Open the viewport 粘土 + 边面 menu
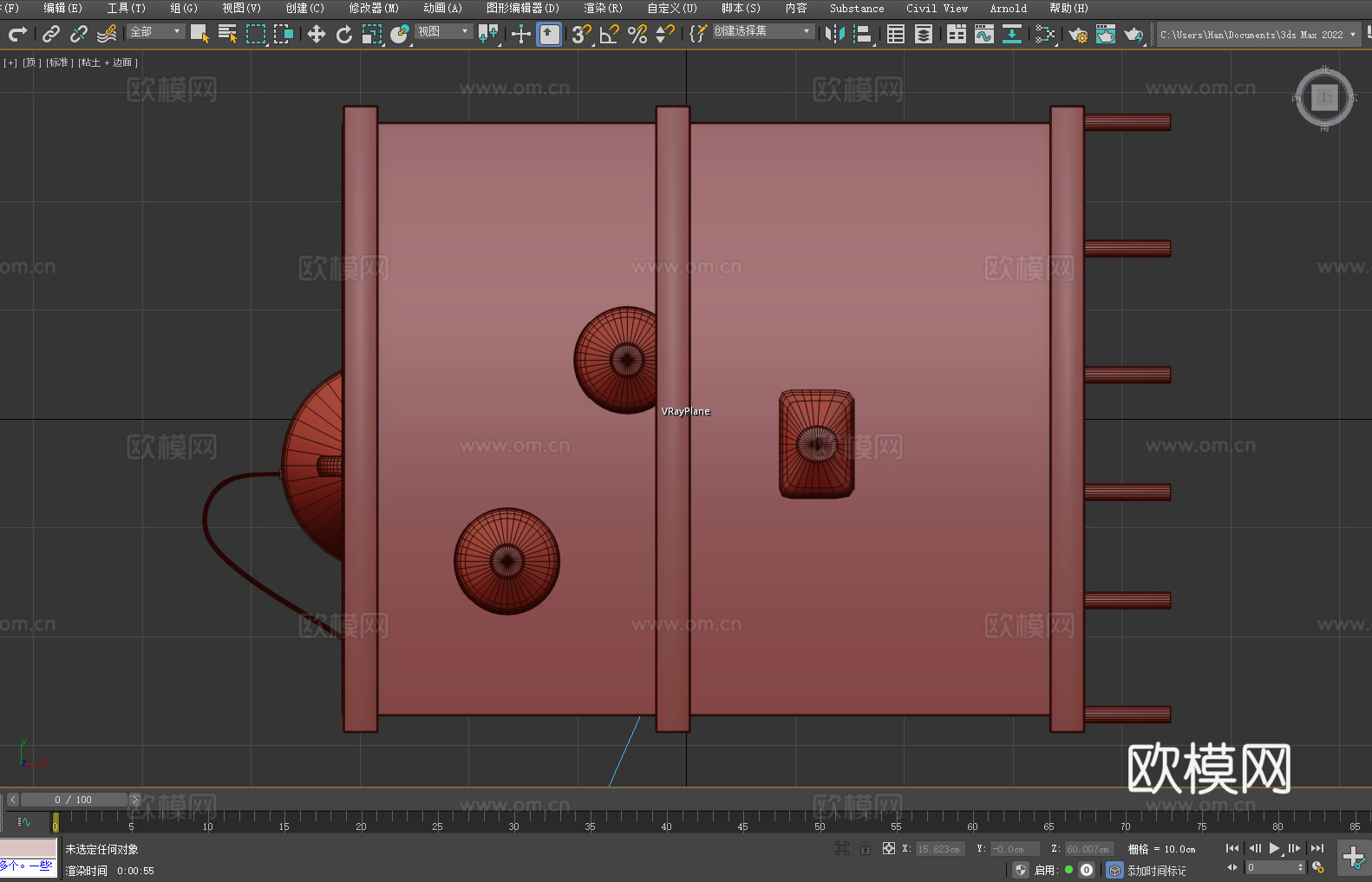 [108, 62]
